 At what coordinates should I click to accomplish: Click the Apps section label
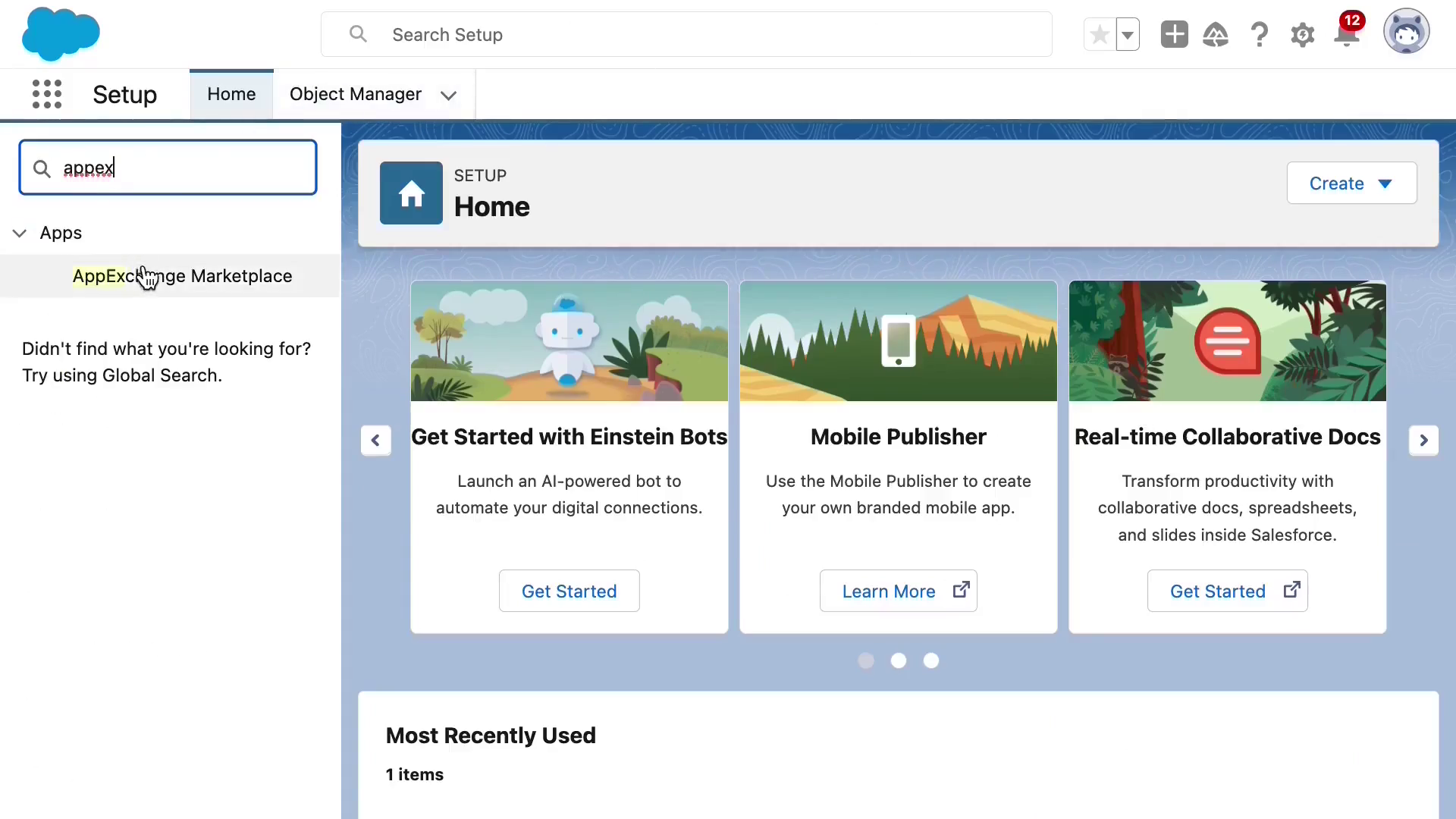tap(61, 233)
